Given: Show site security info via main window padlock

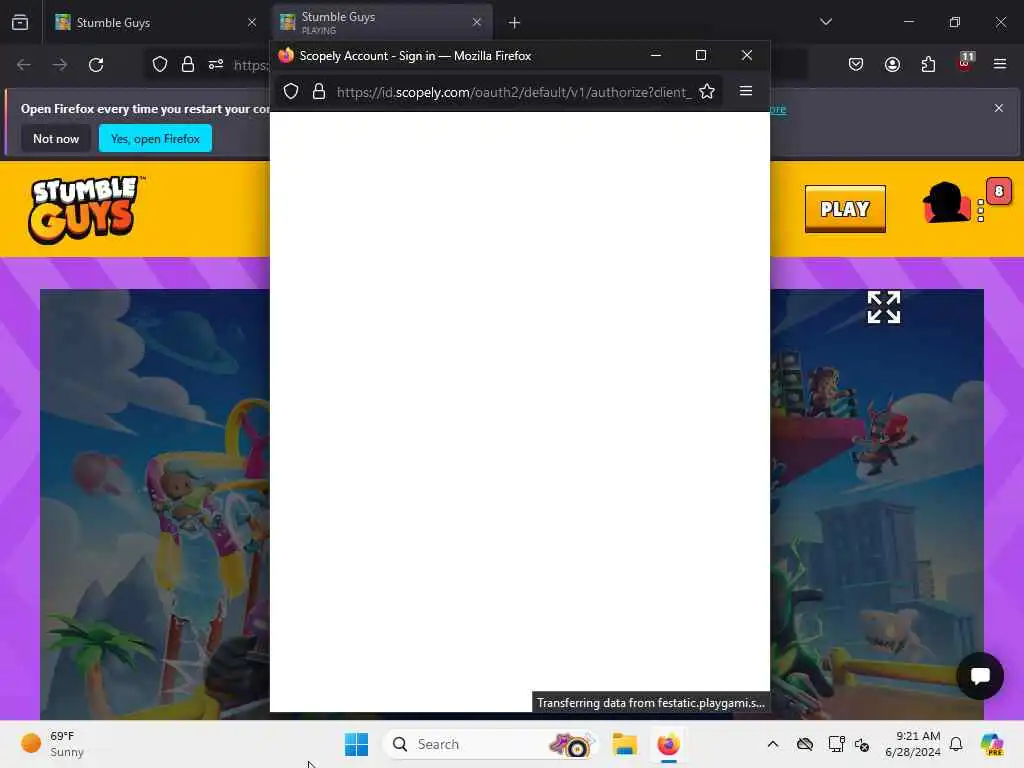Looking at the screenshot, I should click(188, 65).
